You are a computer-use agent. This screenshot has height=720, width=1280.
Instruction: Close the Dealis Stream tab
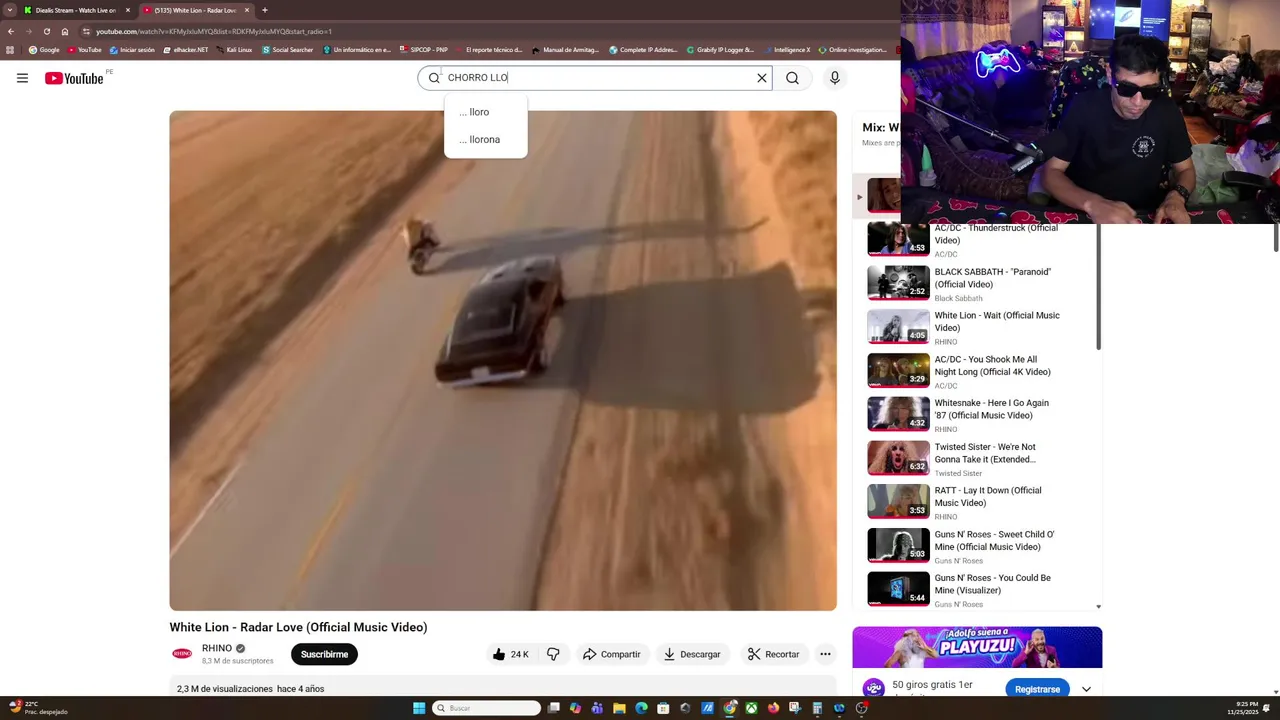pyautogui.click(x=128, y=10)
